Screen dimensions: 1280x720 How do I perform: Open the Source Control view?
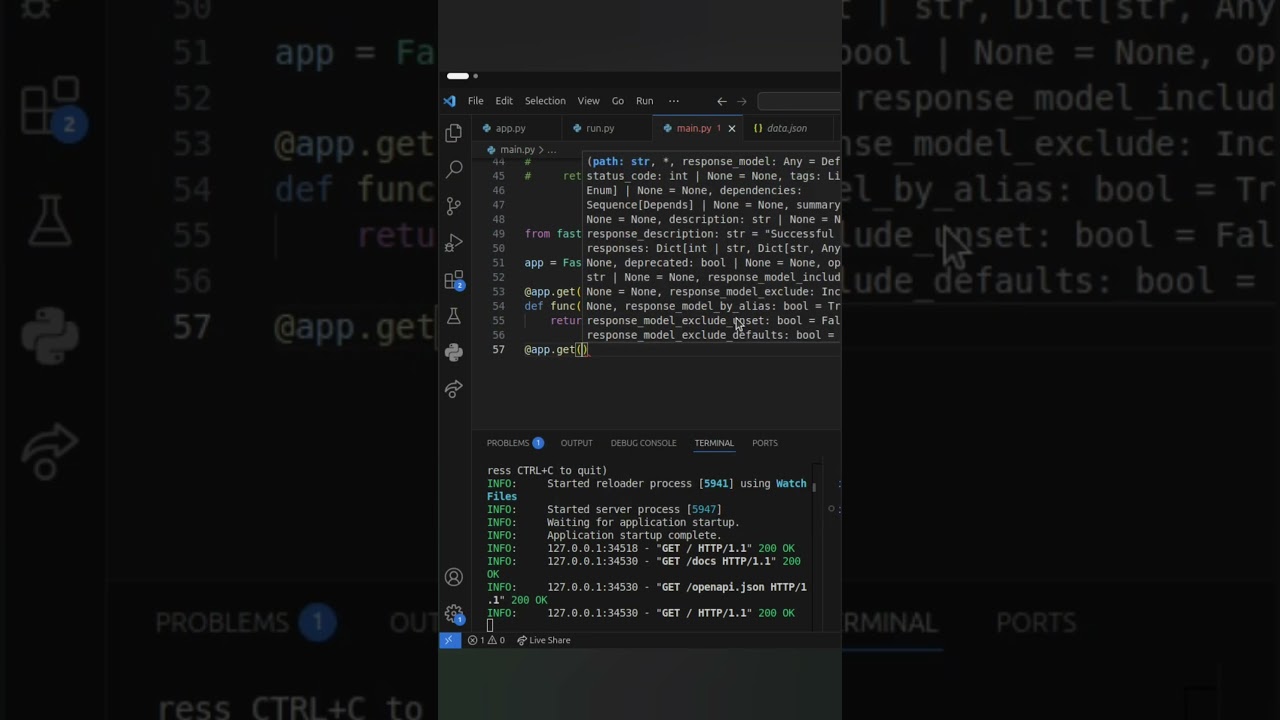pos(454,206)
